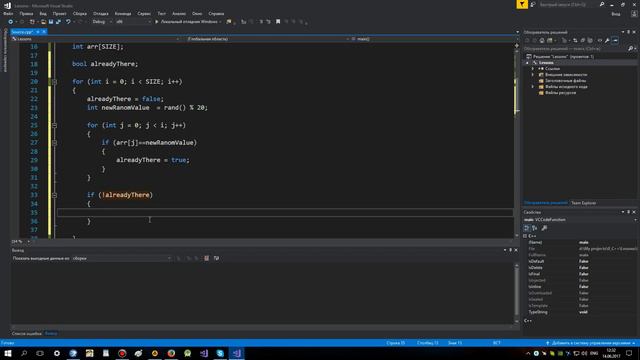Image resolution: width=640 pixels, height=360 pixels.
Task: Open the notifications flag icon in title bar
Action: 522,4
